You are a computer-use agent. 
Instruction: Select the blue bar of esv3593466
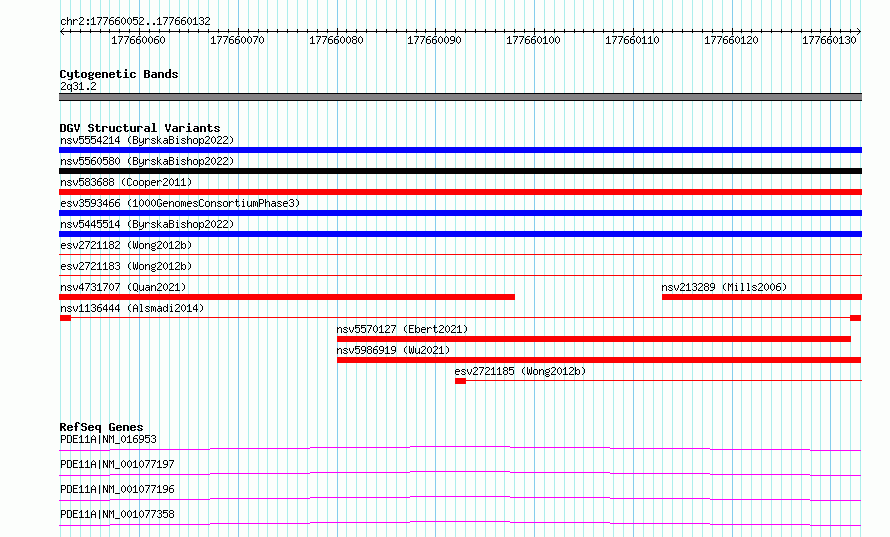(x=460, y=213)
